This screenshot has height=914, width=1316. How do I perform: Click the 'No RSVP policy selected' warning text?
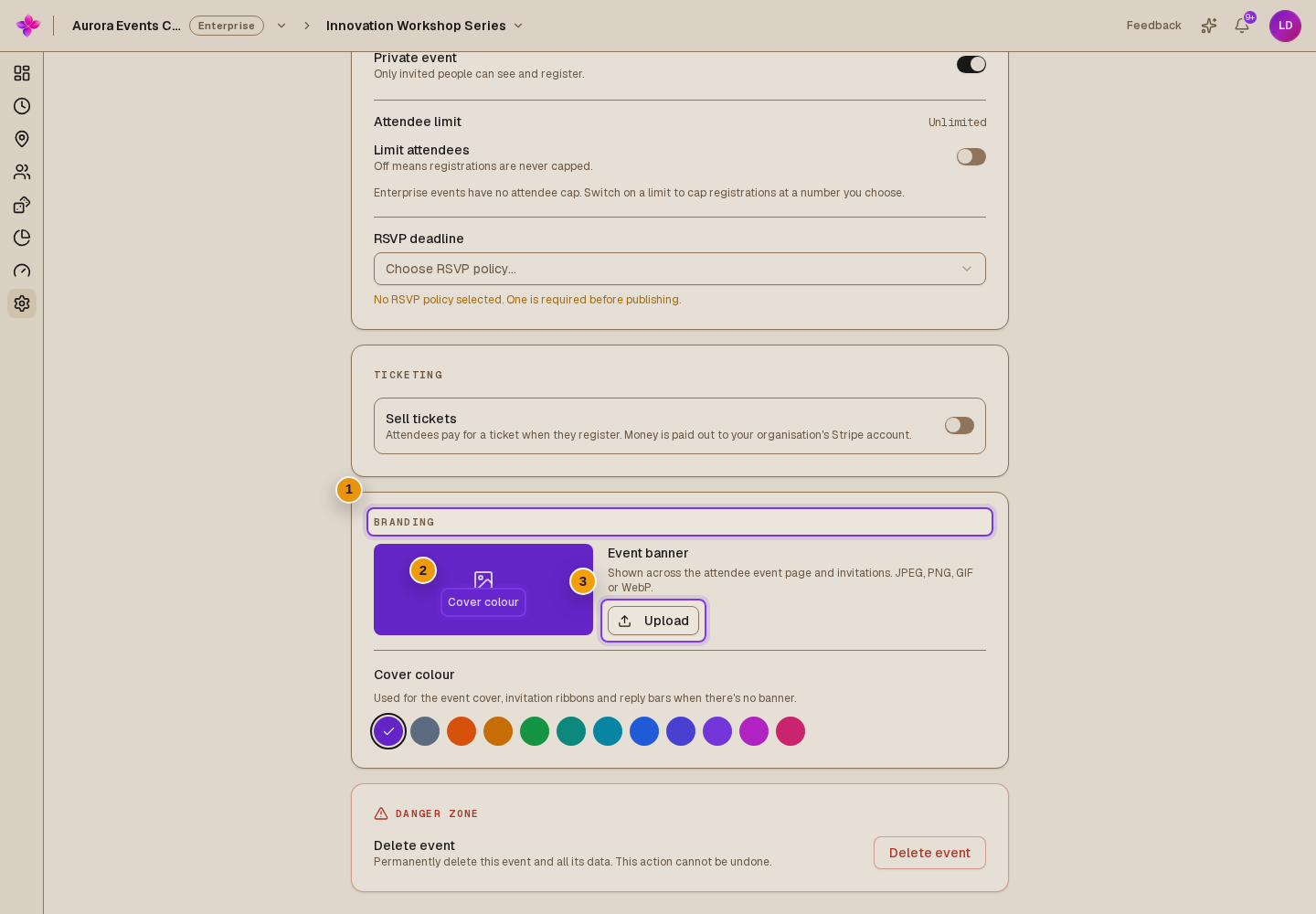[527, 300]
